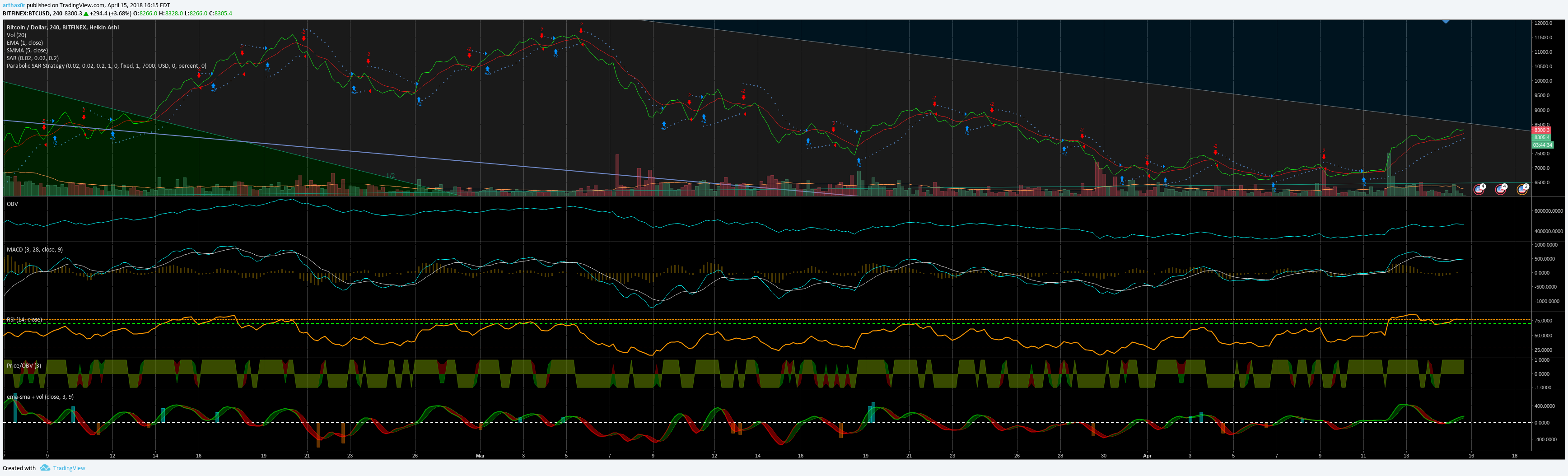Select the Bitcoin / Dollar chart title legend
This screenshot has width=1568, height=476.
(63, 28)
